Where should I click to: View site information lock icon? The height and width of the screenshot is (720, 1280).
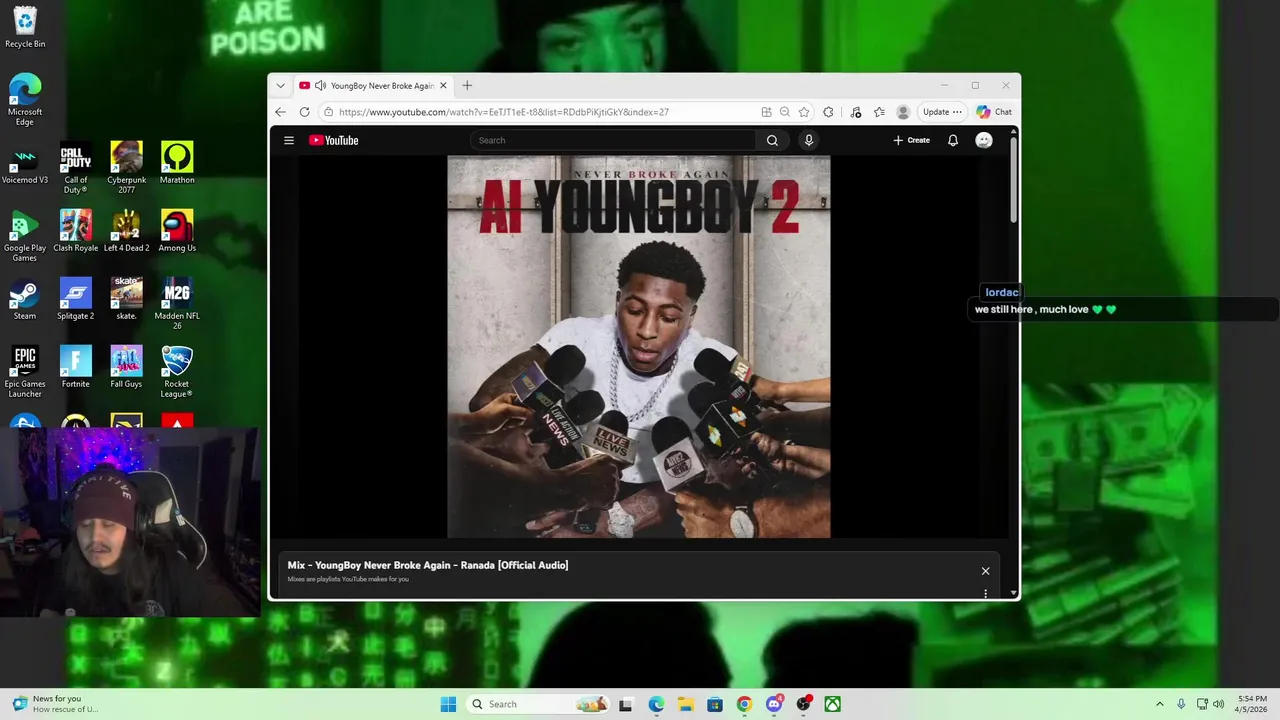(328, 112)
